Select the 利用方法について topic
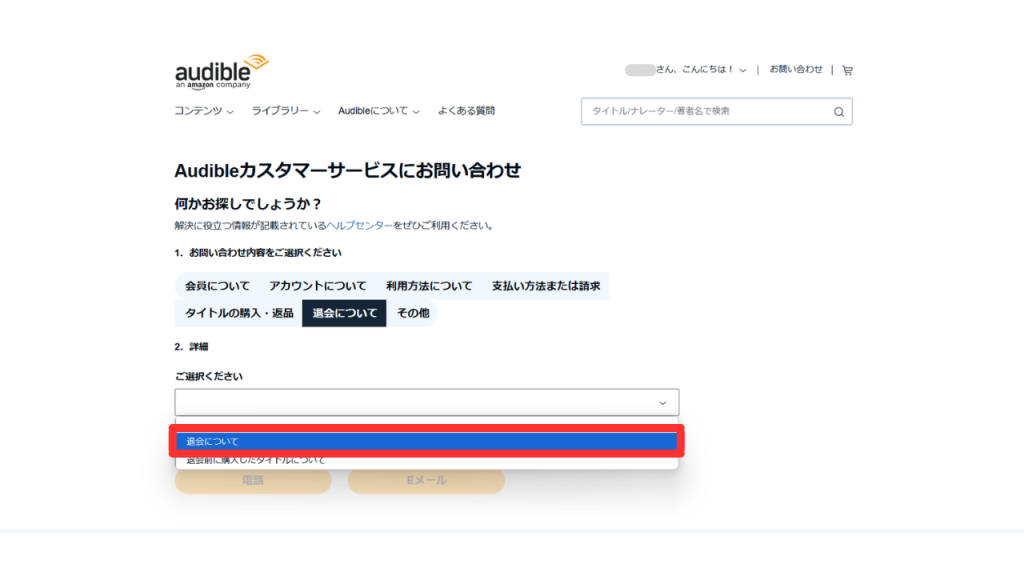 (x=428, y=286)
